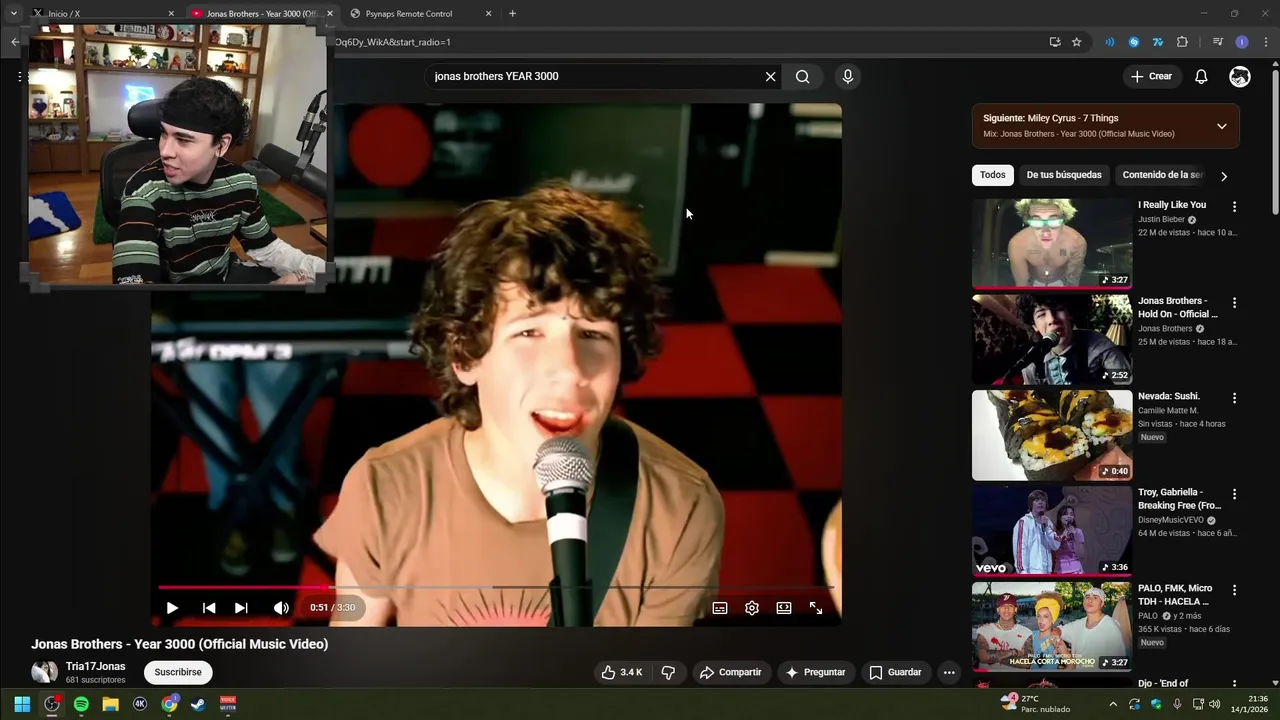This screenshot has width=1280, height=720.
Task: Open the Chrome profile avatar
Action: [1242, 42]
